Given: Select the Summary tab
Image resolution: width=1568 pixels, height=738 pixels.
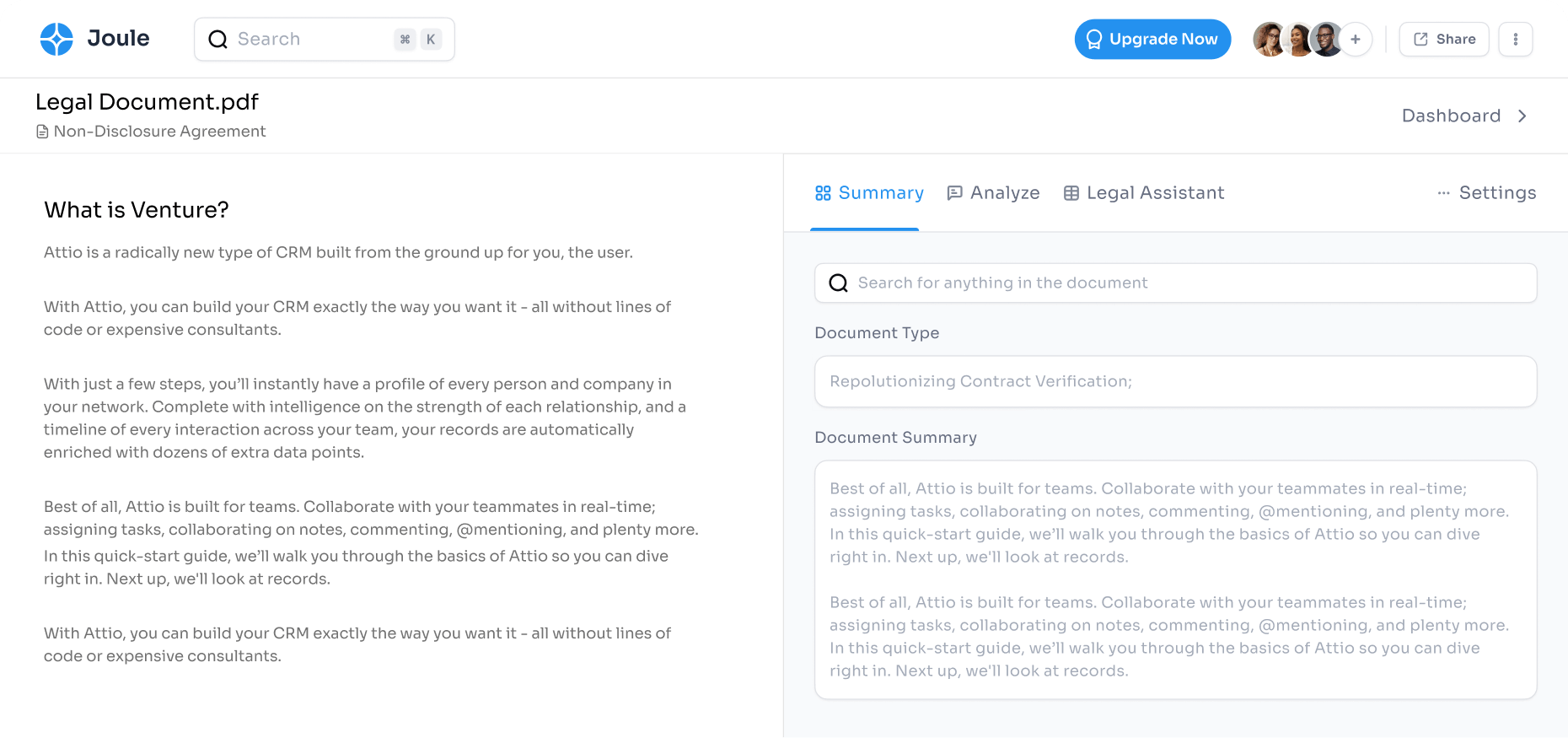Looking at the screenshot, I should pyautogui.click(x=869, y=193).
